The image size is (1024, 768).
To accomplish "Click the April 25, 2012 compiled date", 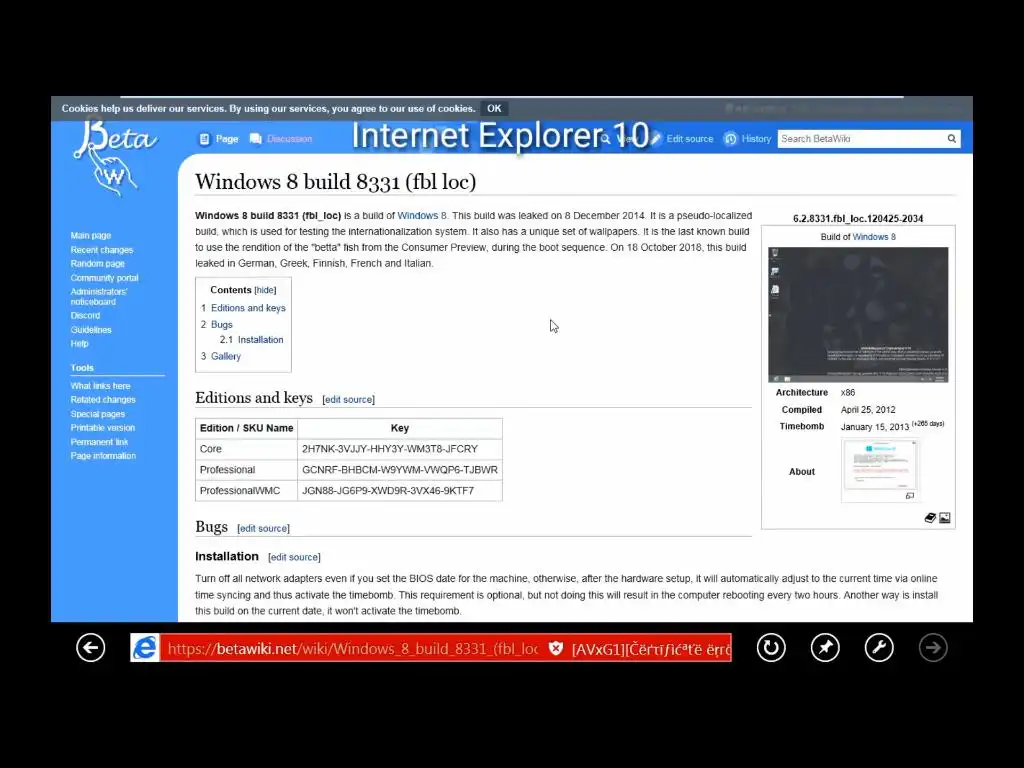I will point(868,409).
